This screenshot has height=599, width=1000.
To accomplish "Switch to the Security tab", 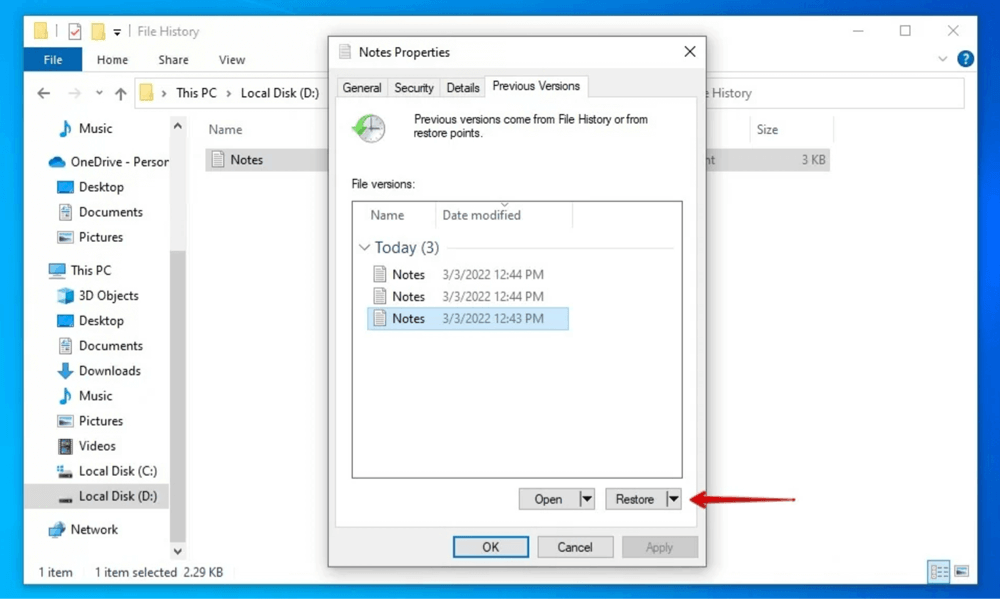I will click(x=413, y=87).
